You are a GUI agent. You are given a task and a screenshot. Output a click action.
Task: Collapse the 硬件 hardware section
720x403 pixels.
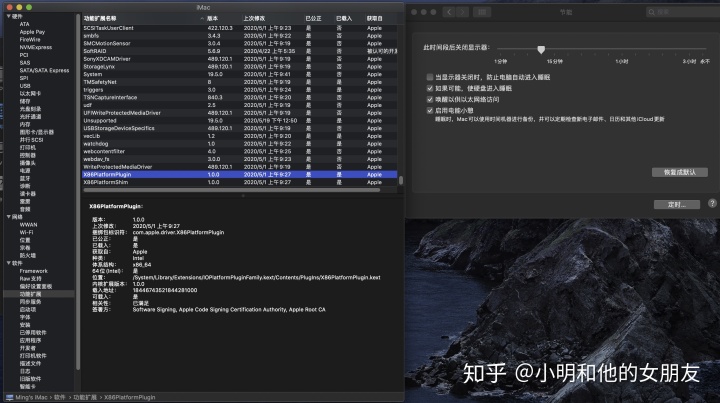tap(9, 16)
